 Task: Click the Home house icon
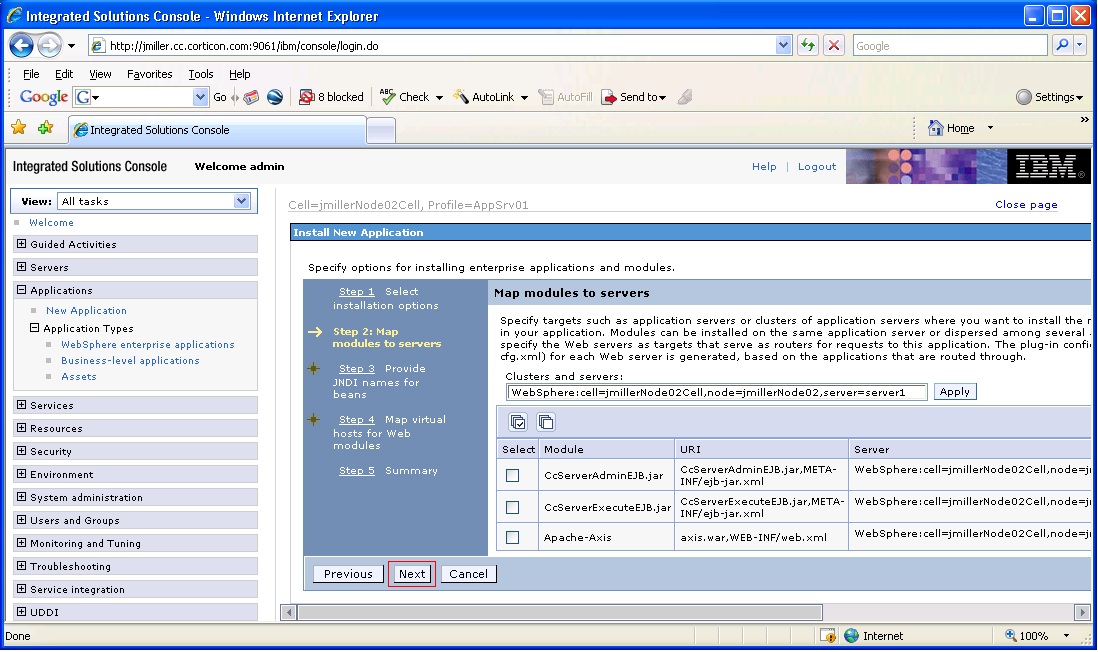(x=936, y=127)
